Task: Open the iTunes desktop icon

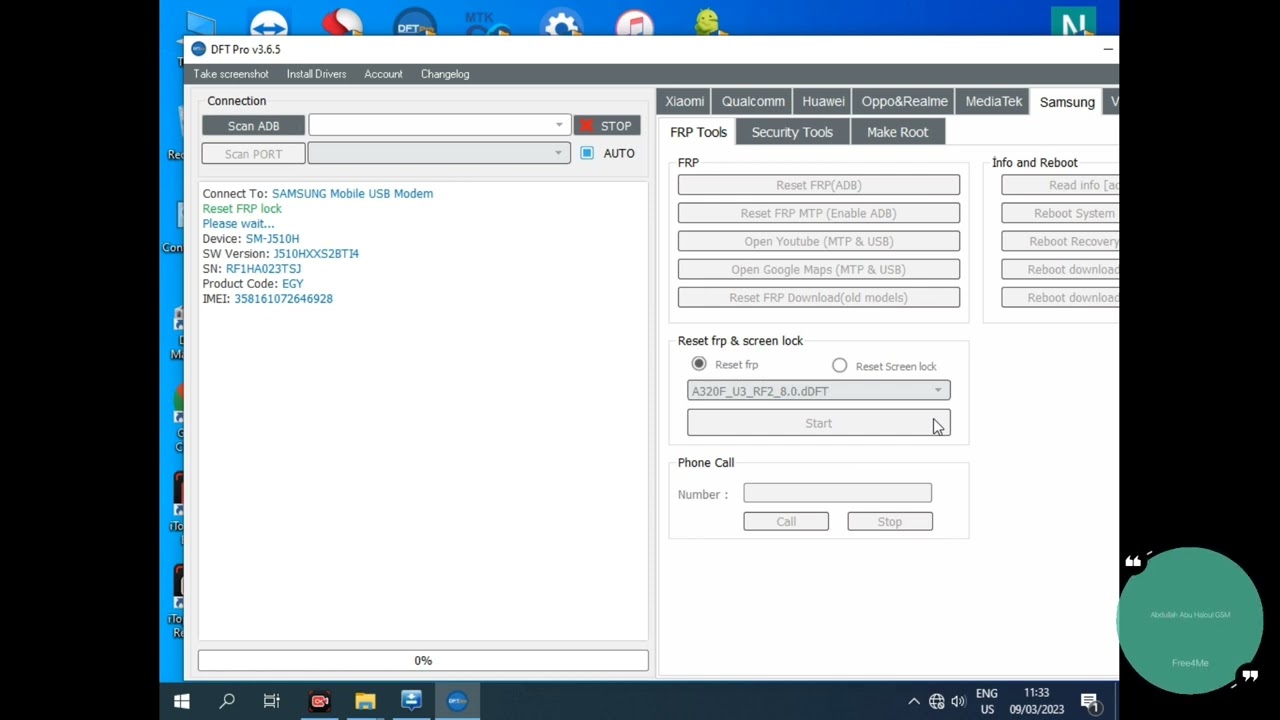Action: 635,22
